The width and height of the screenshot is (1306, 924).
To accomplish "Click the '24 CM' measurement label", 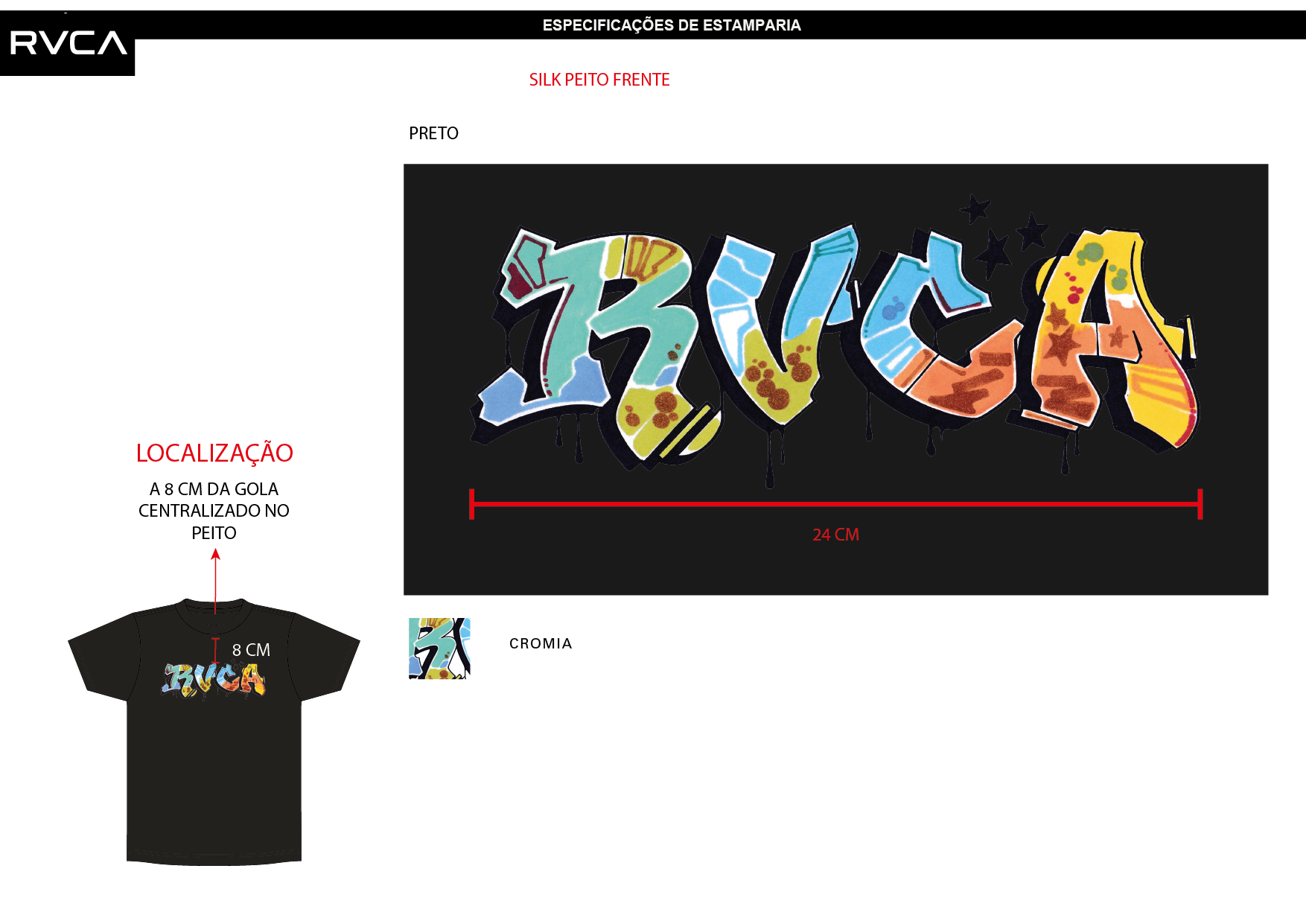I will click(x=835, y=535).
